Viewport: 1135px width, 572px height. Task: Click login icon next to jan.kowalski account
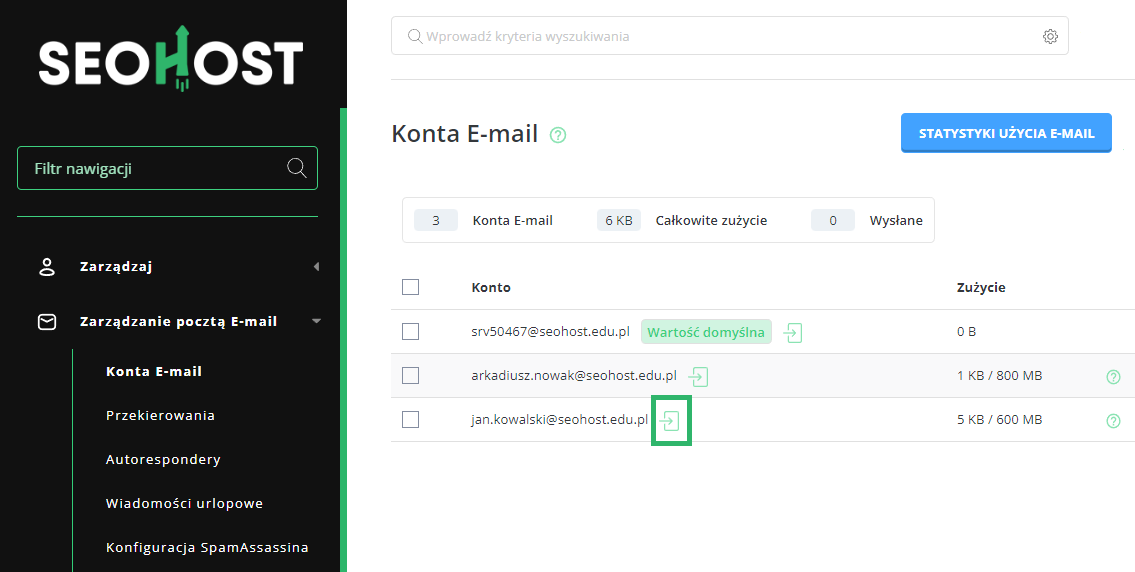pos(671,421)
